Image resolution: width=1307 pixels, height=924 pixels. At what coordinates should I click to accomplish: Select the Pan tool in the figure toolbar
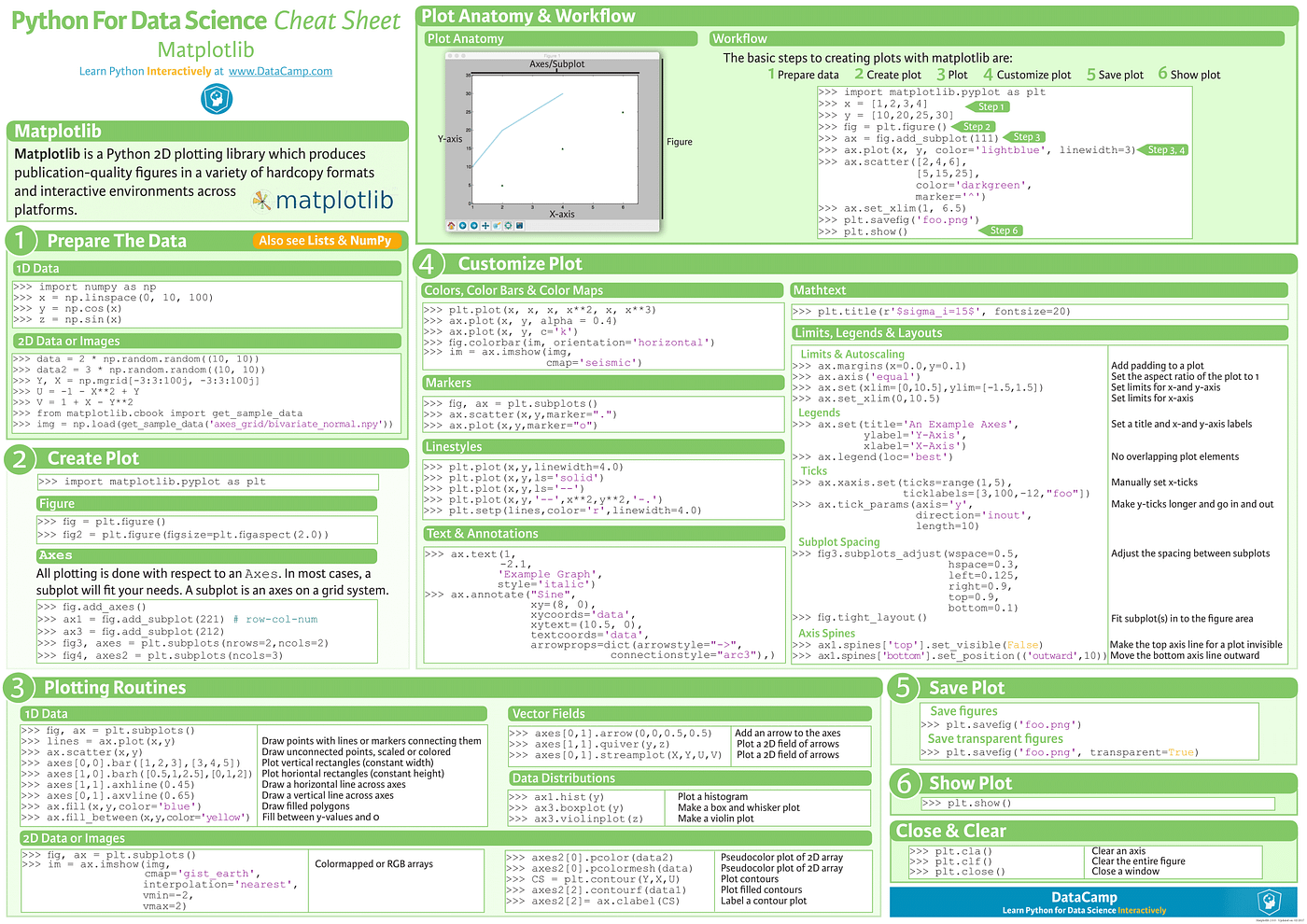(x=485, y=226)
